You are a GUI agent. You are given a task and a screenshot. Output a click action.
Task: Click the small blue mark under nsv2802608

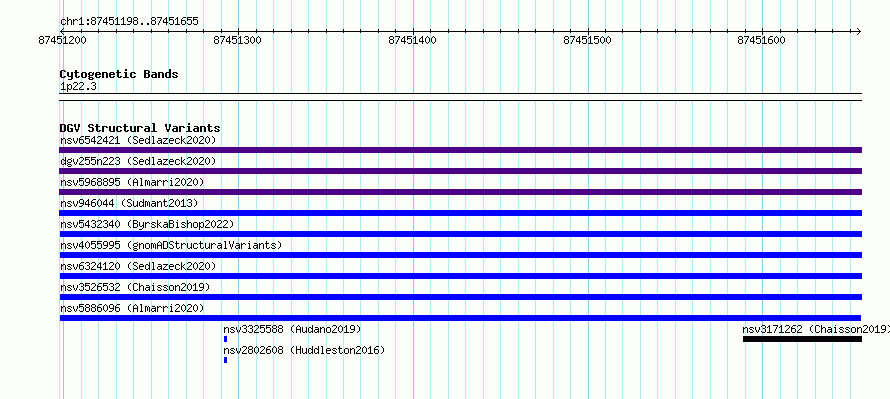pyautogui.click(x=225, y=360)
